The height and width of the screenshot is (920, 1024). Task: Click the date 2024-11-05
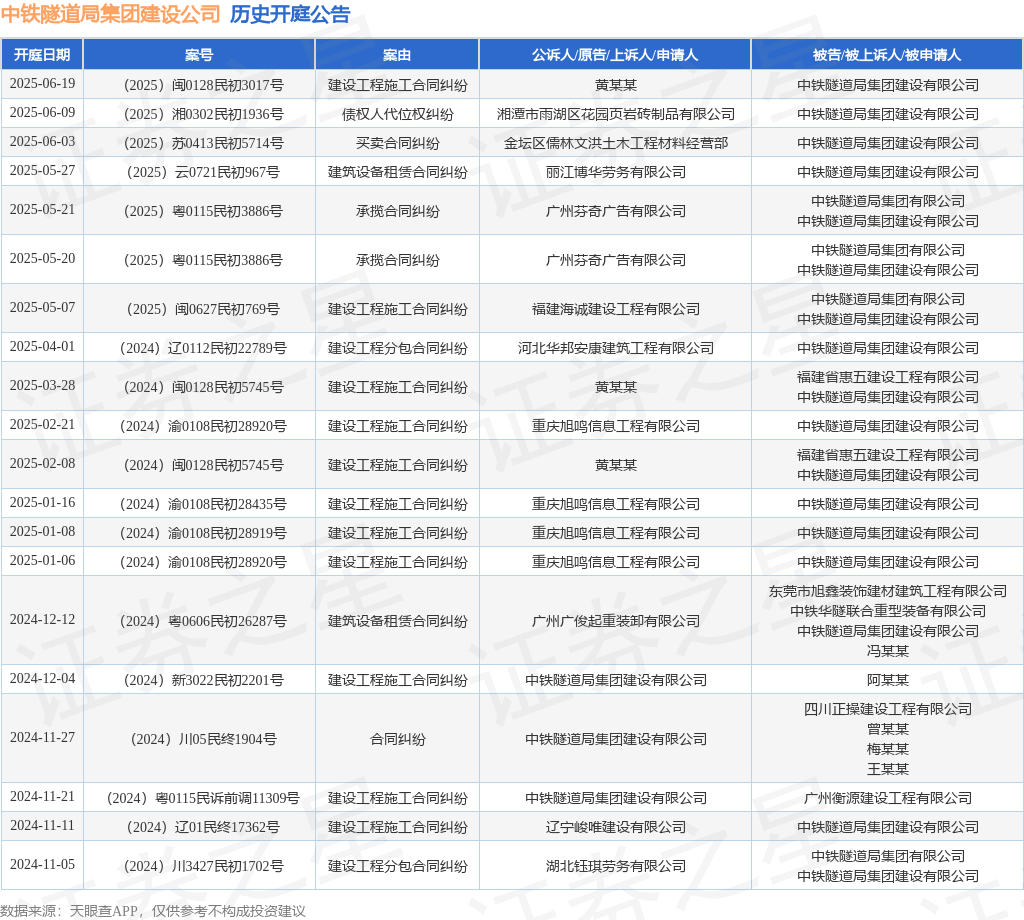(42, 864)
